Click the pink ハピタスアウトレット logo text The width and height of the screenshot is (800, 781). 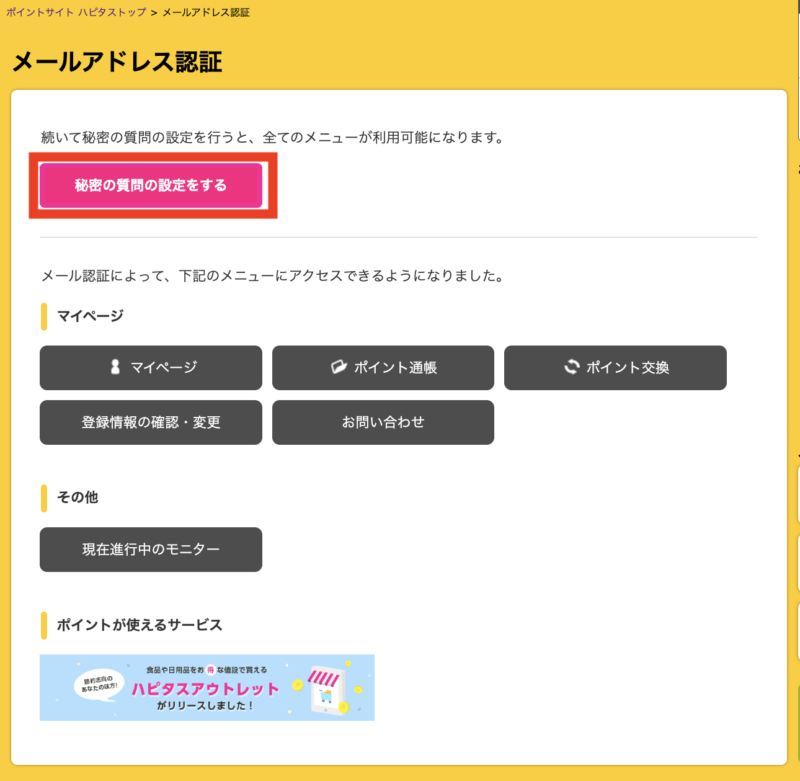click(205, 689)
